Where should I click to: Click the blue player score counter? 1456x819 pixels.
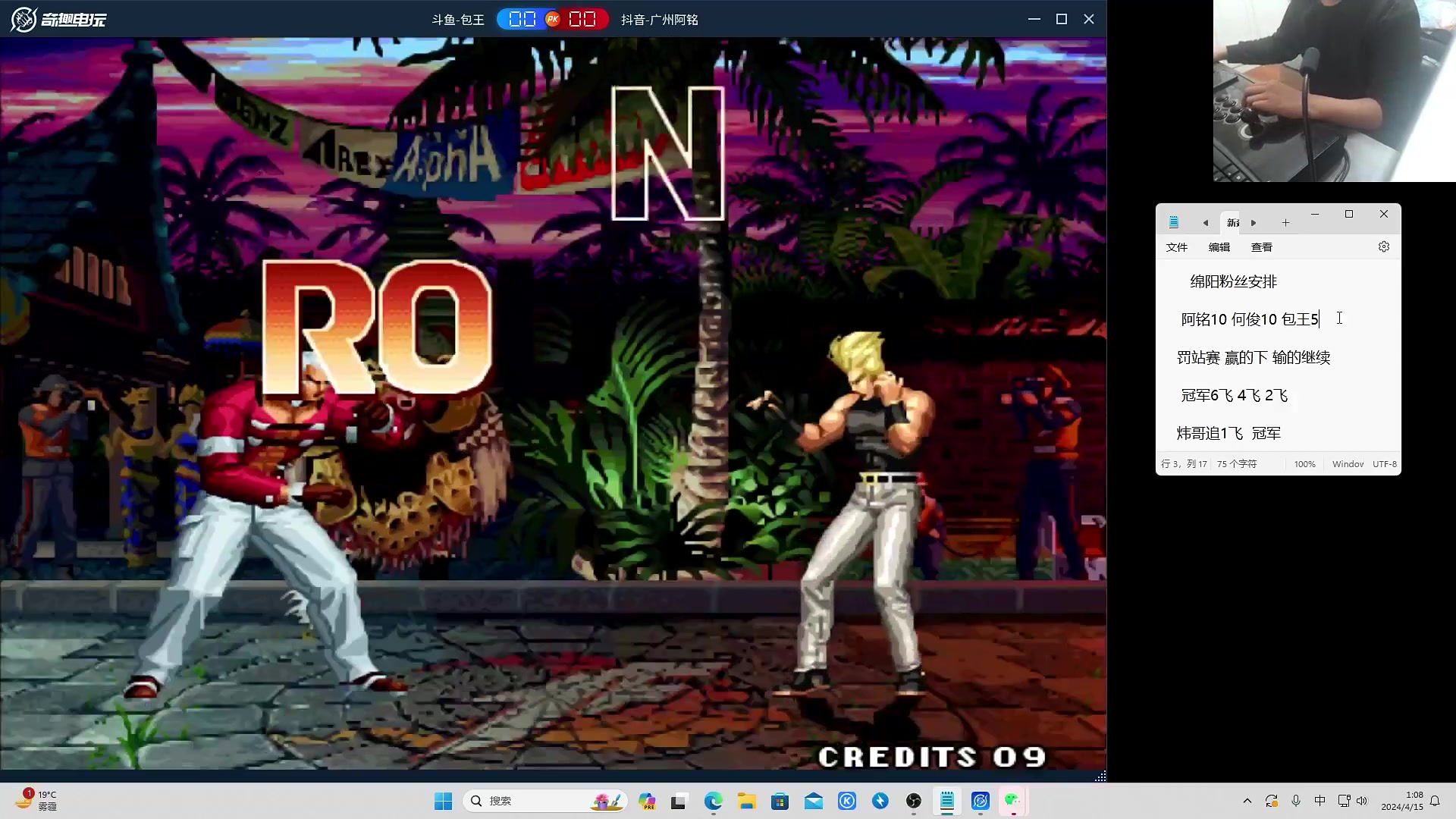(x=522, y=19)
